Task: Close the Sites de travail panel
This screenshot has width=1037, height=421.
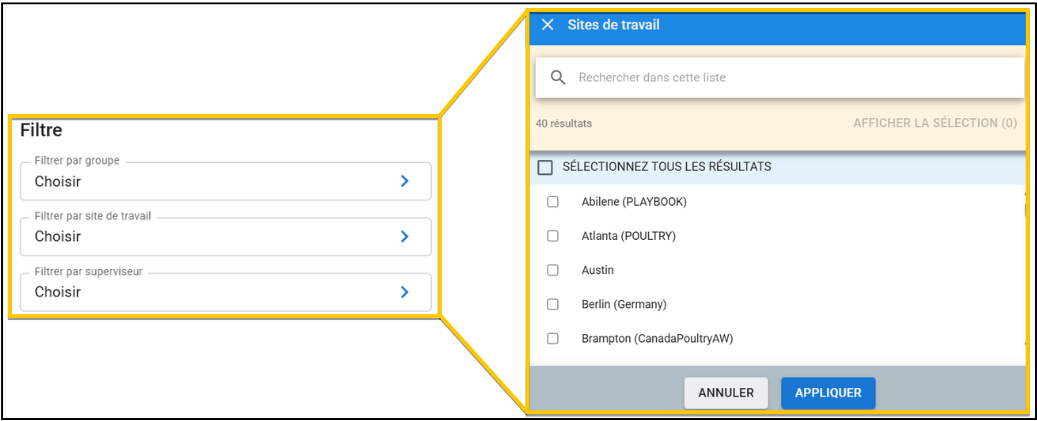Action: click(x=547, y=25)
